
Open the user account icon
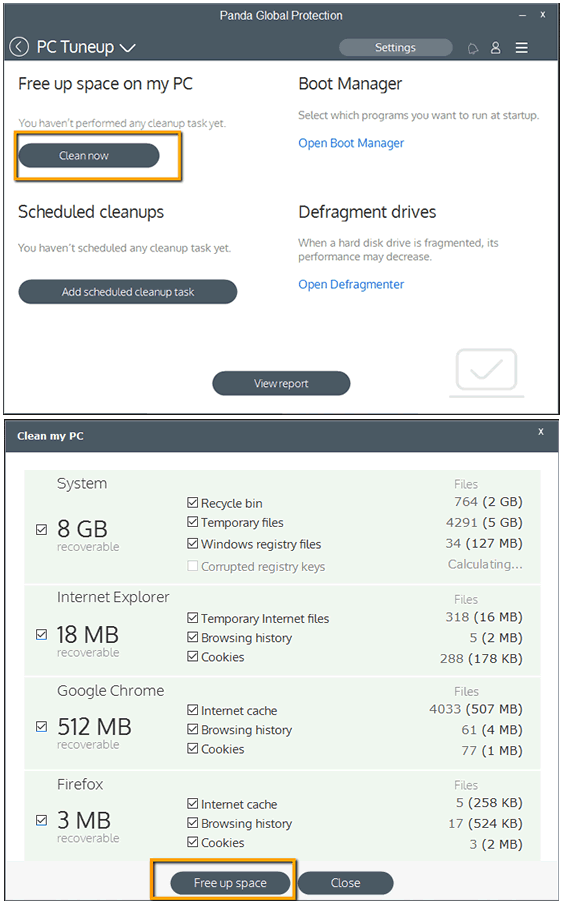[496, 47]
